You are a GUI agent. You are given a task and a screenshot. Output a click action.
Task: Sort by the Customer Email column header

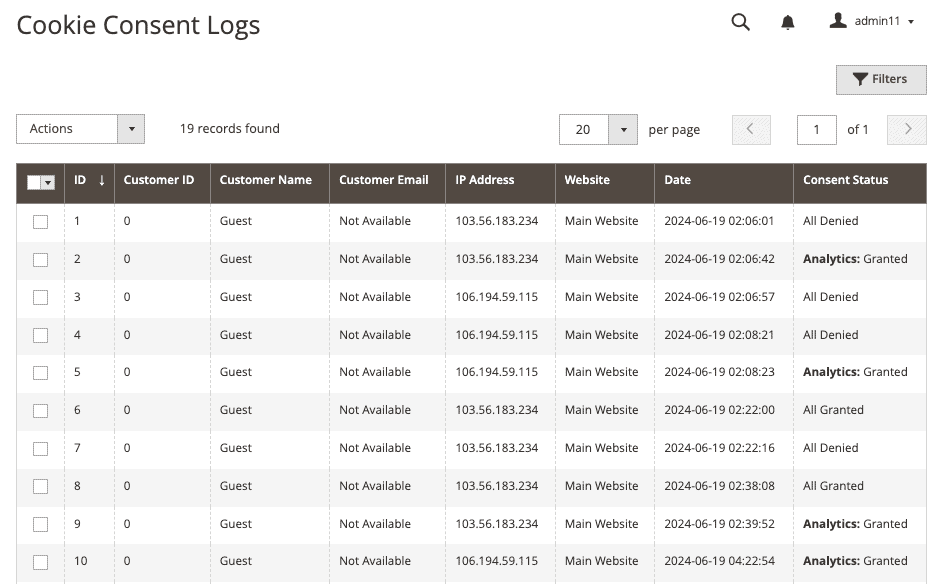coord(384,180)
